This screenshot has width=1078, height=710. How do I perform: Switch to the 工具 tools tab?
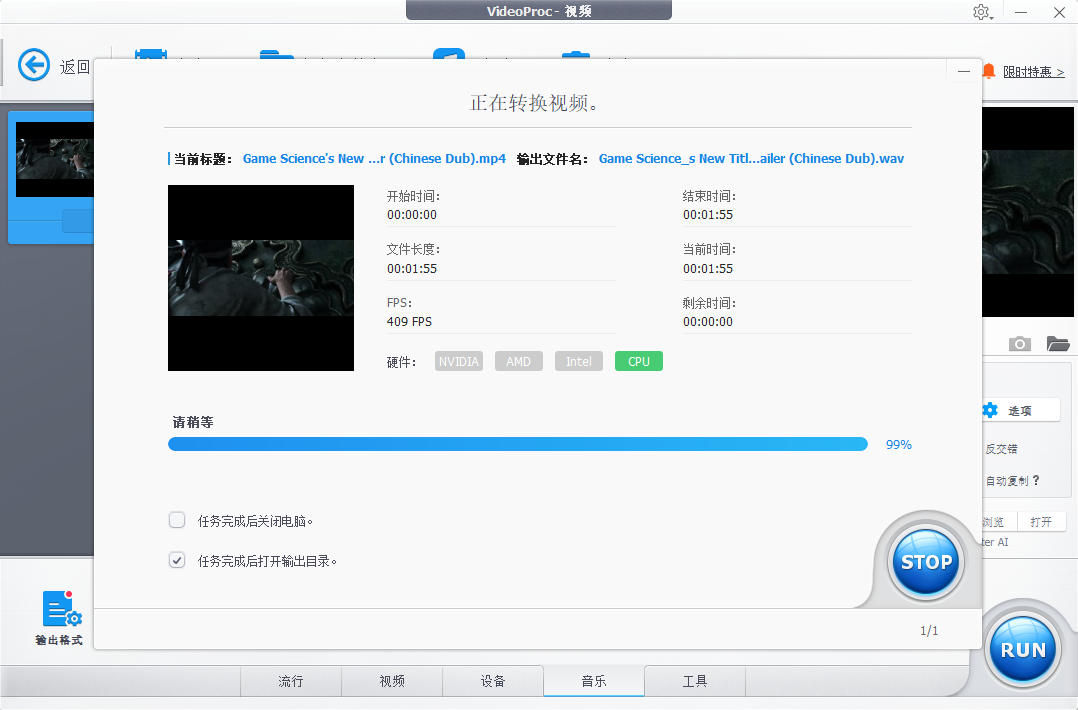(x=694, y=681)
